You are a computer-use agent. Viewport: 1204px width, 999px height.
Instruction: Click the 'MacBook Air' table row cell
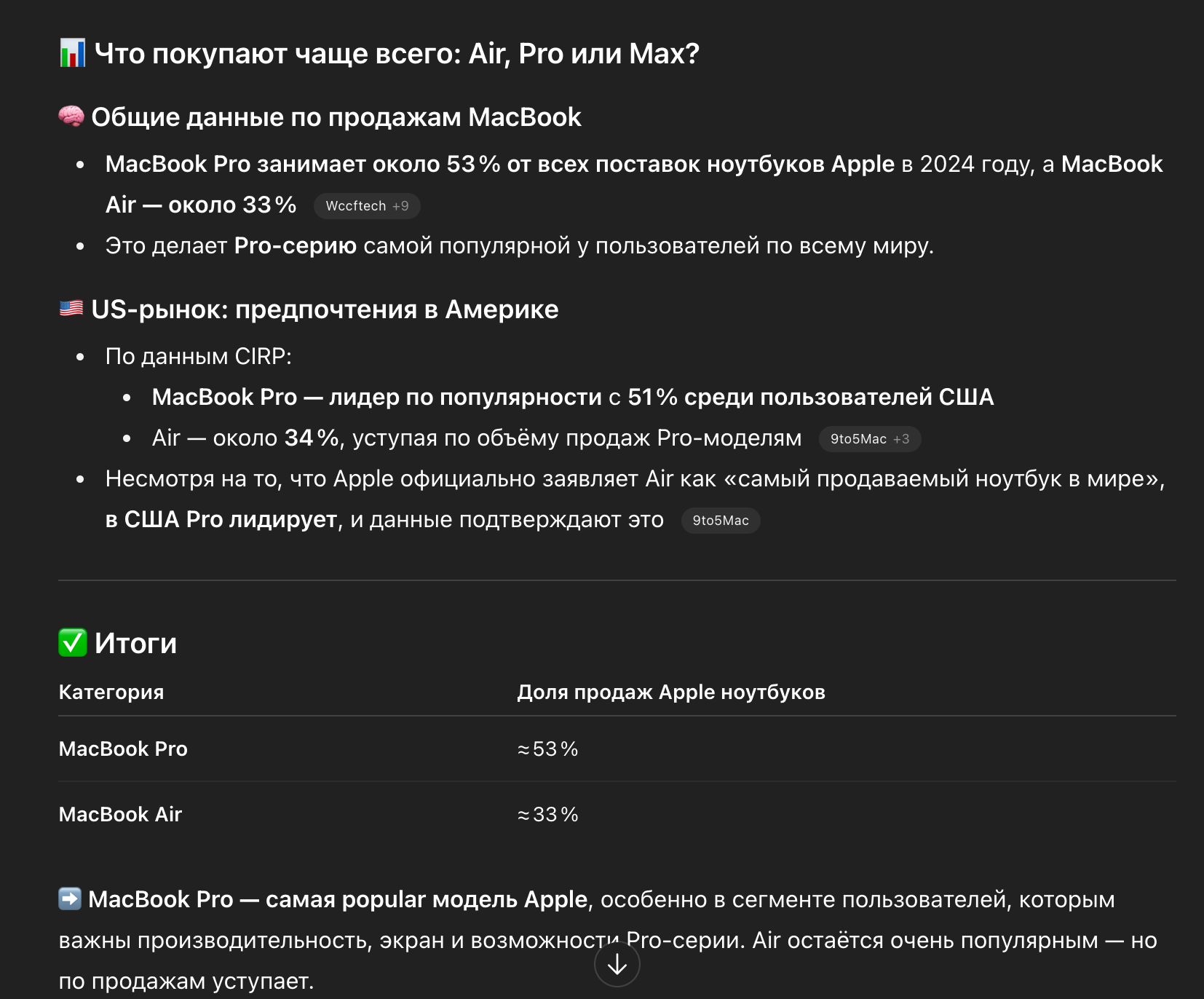pyautogui.click(x=120, y=814)
